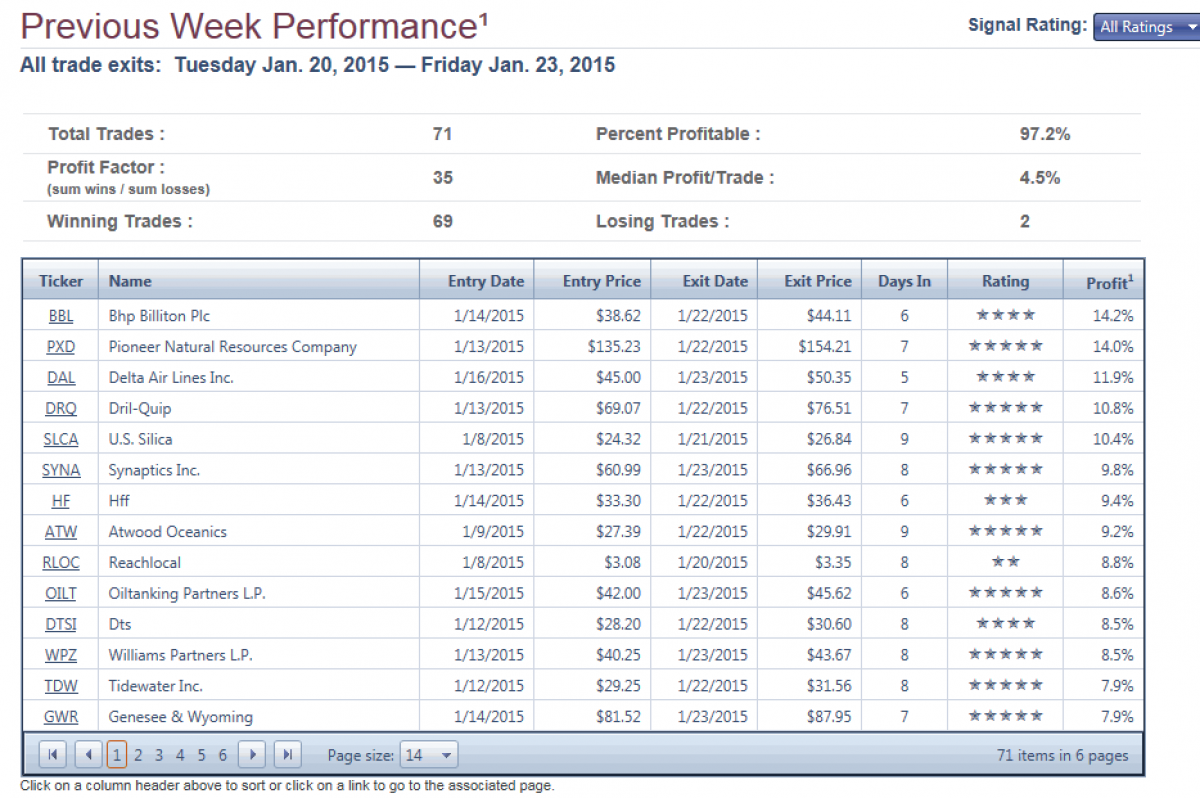Go to next page of results
Image resolution: width=1200 pixels, height=798 pixels.
[253, 755]
